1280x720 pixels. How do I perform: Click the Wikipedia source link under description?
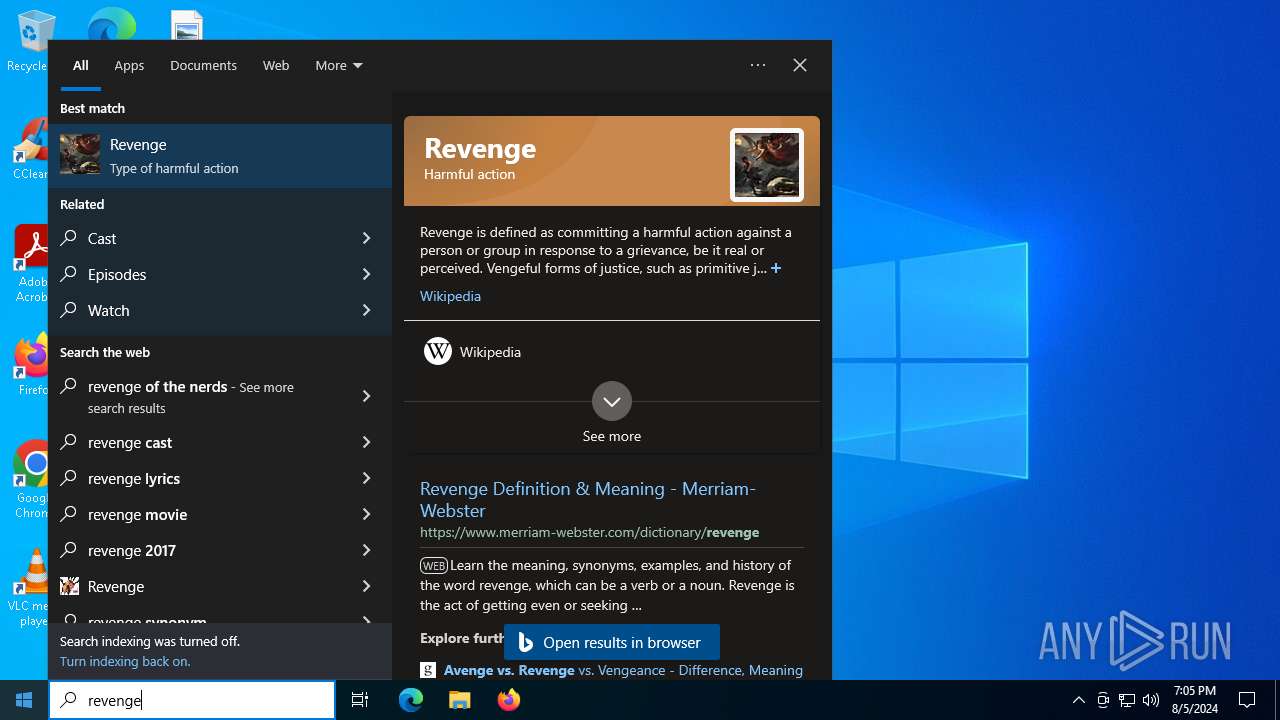[x=450, y=296]
